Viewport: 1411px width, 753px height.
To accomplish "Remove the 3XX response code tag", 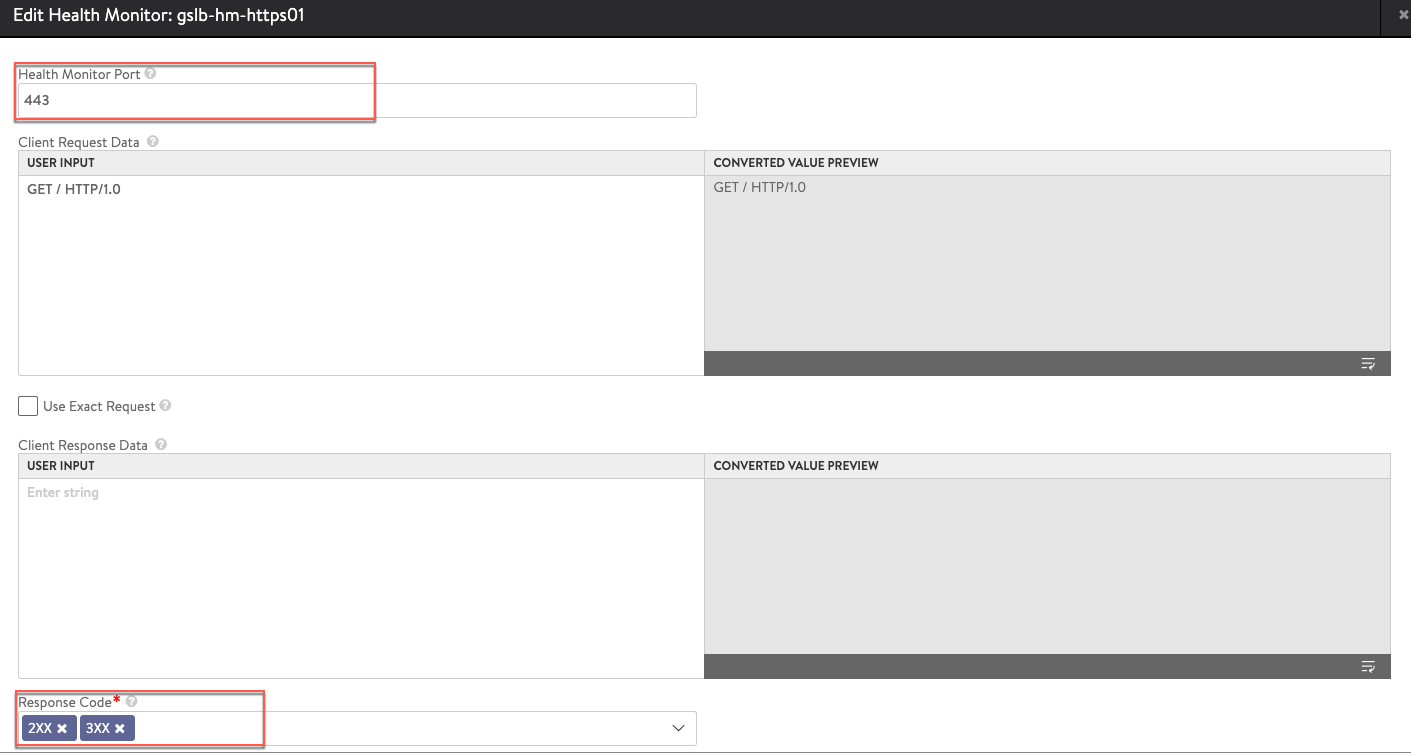I will click(120, 729).
